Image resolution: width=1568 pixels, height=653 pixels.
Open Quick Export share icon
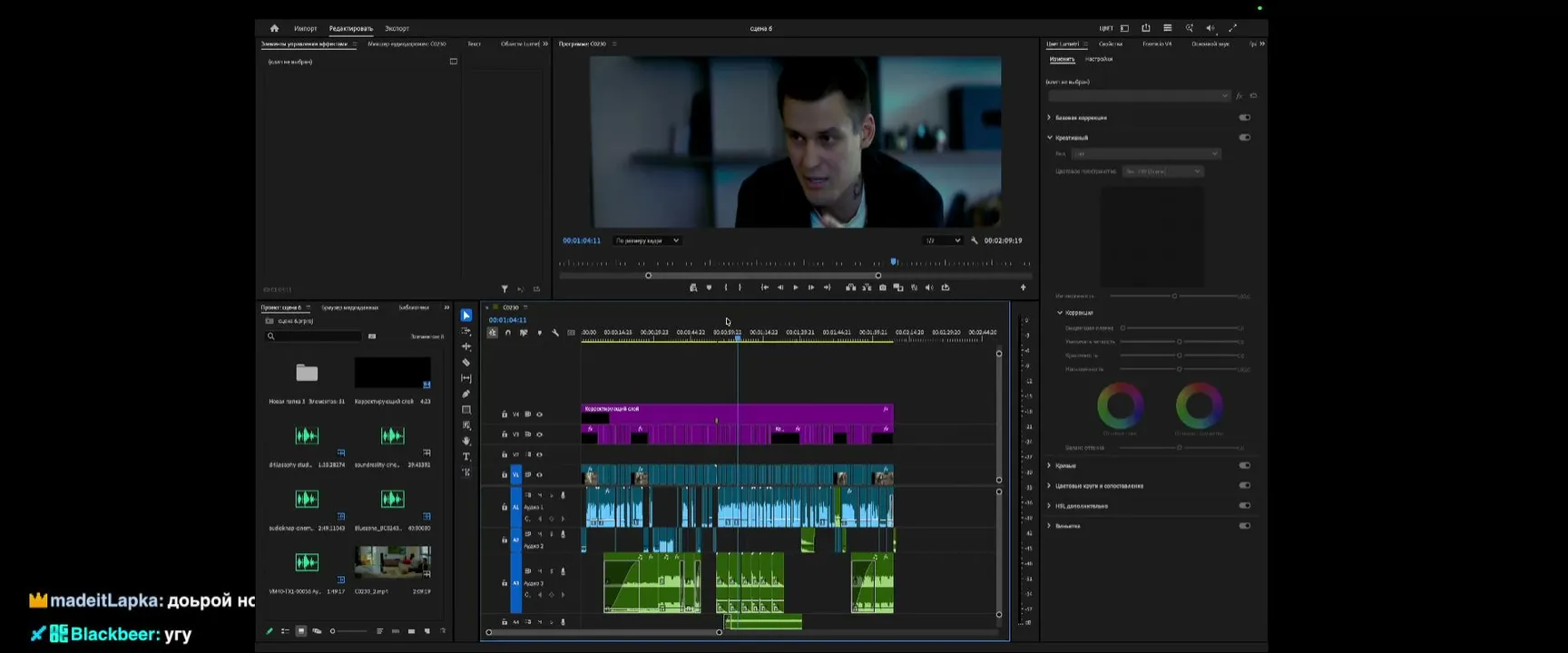coord(1146,28)
